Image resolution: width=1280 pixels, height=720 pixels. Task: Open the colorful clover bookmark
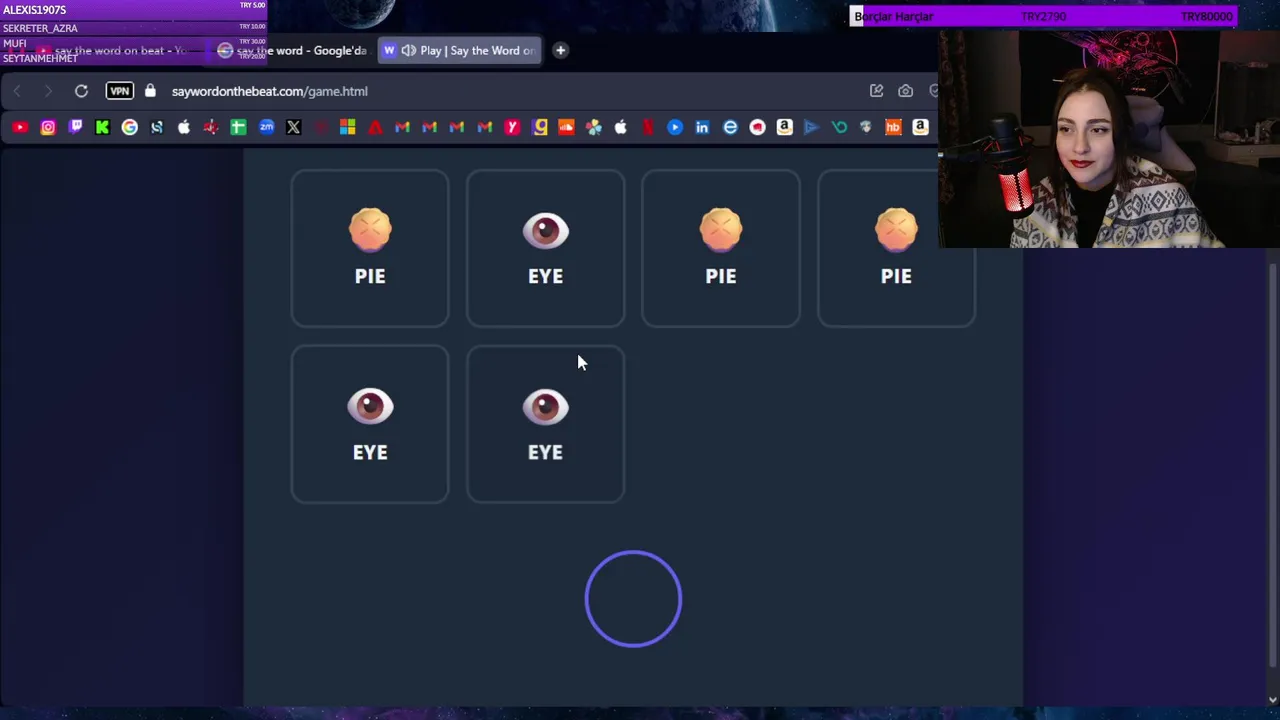(x=594, y=127)
